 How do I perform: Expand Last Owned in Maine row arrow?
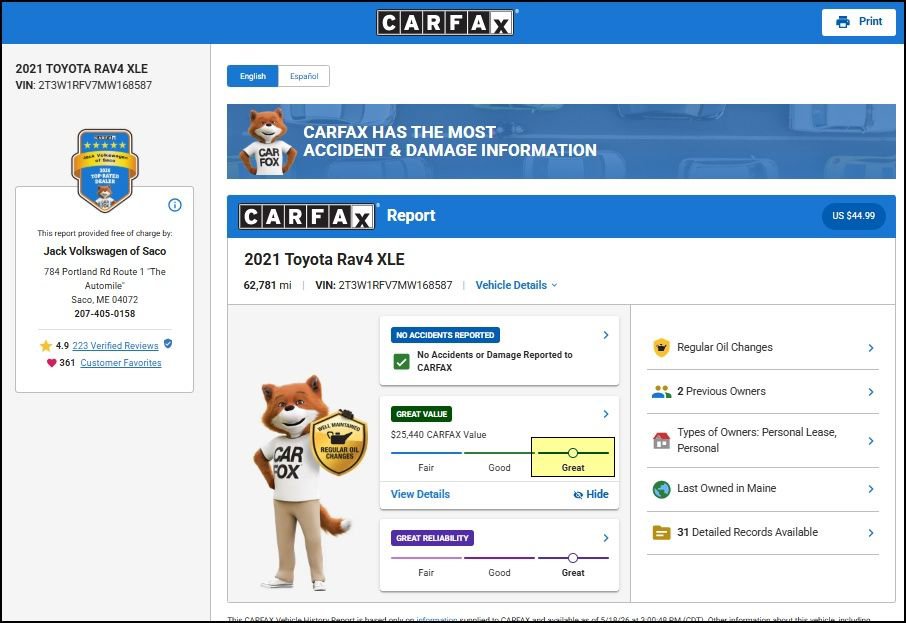point(871,489)
